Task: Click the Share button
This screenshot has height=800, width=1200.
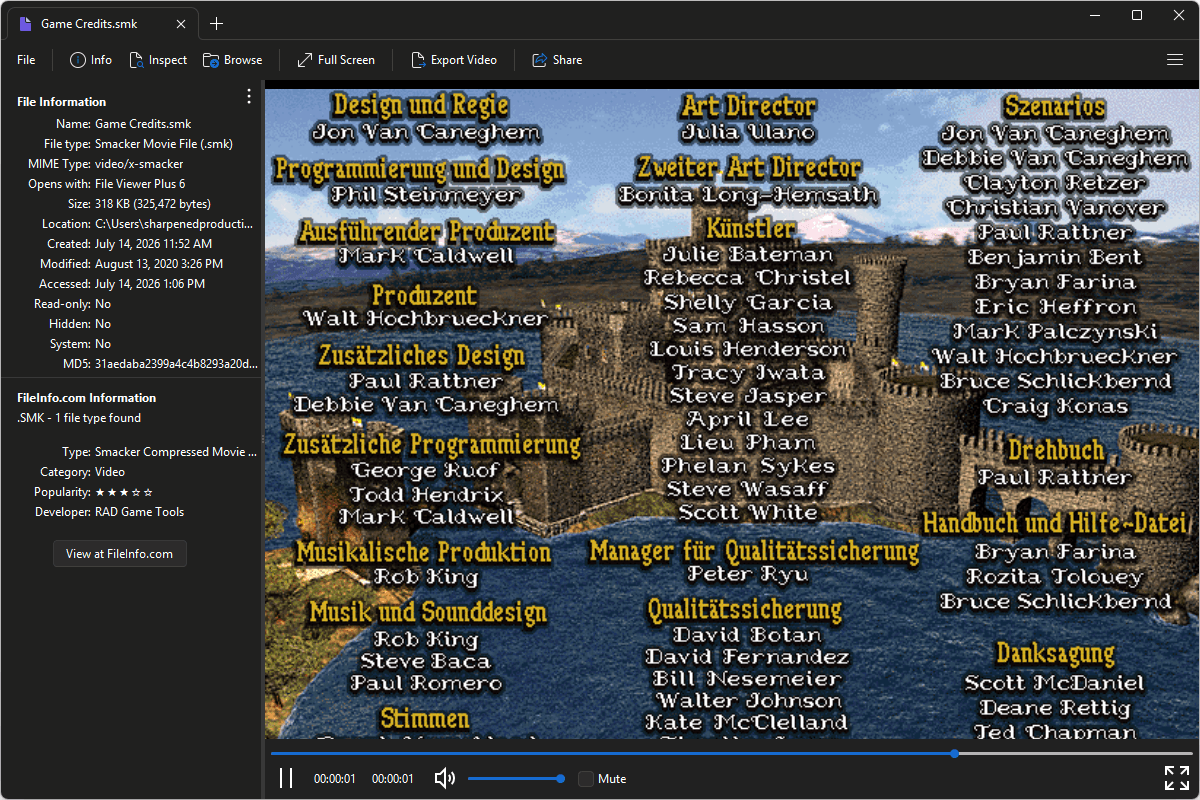Action: 557,60
